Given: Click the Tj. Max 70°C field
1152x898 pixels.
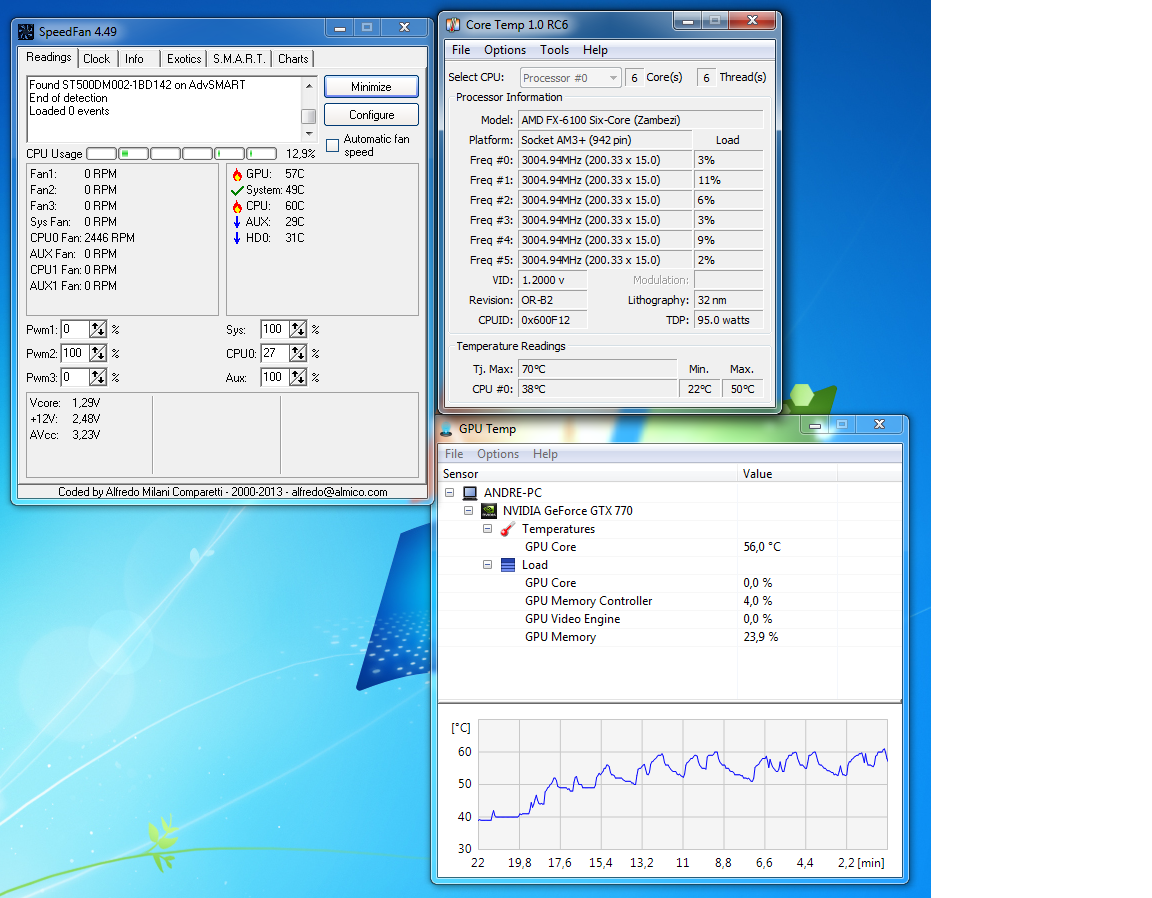Looking at the screenshot, I should tap(597, 369).
